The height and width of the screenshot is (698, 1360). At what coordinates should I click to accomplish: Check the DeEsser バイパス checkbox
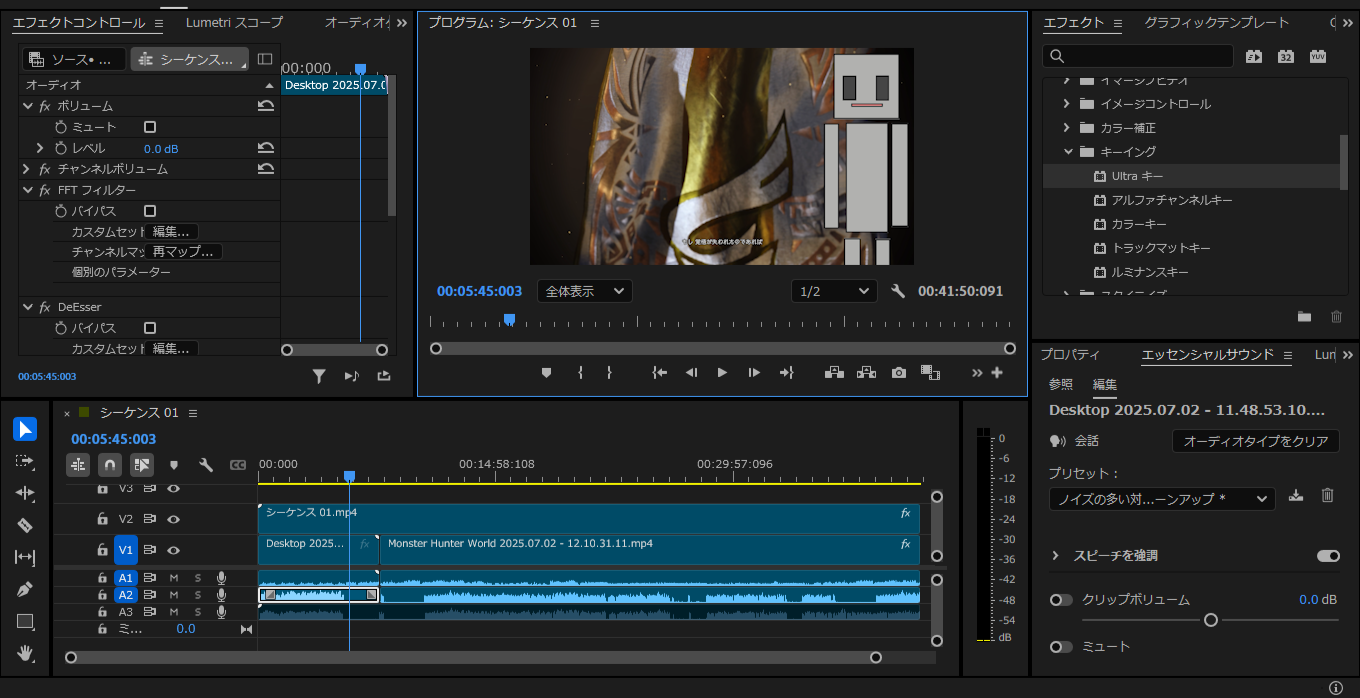pos(150,328)
